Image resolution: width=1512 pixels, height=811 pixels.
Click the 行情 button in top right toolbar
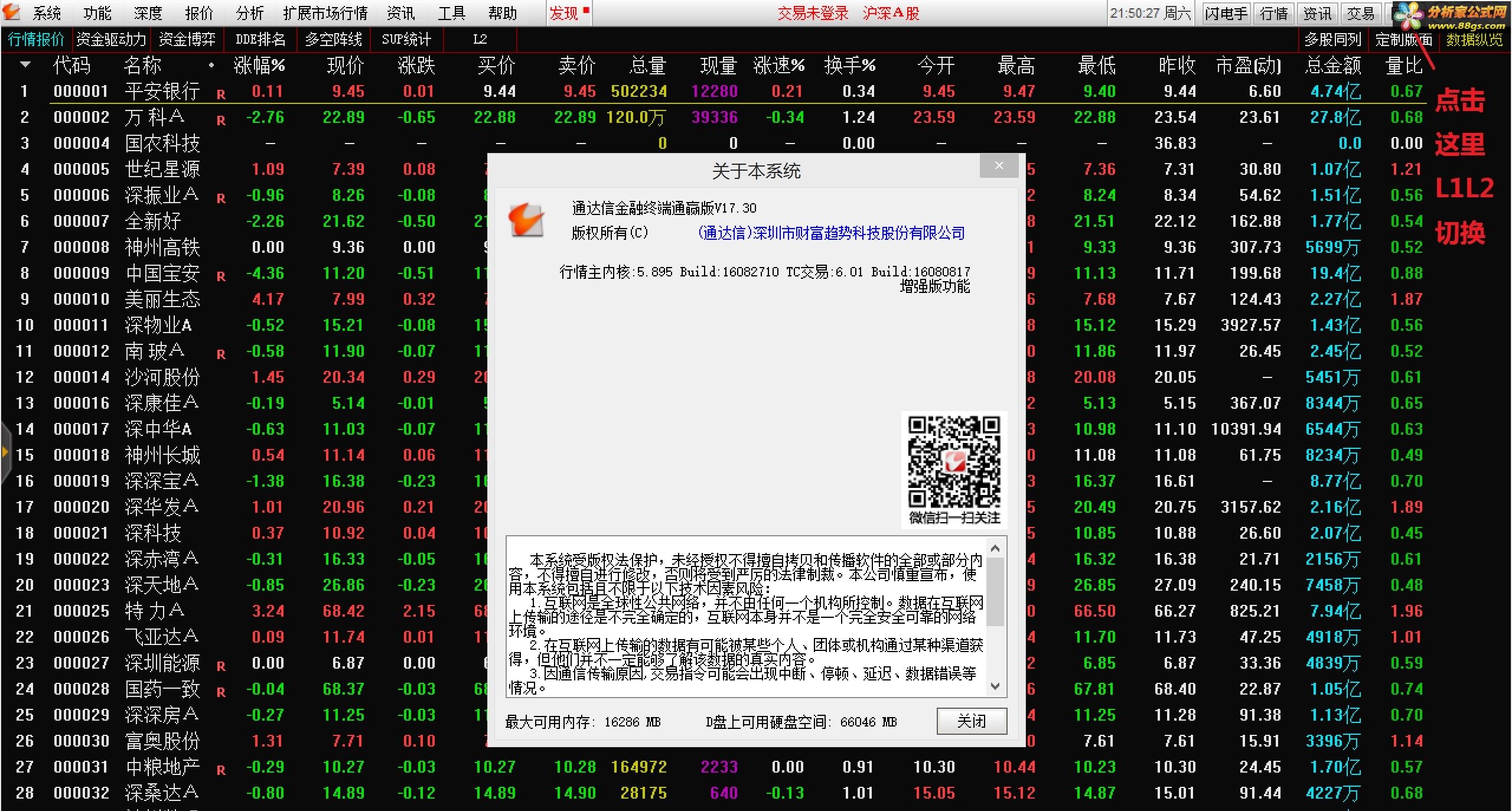click(x=1274, y=13)
